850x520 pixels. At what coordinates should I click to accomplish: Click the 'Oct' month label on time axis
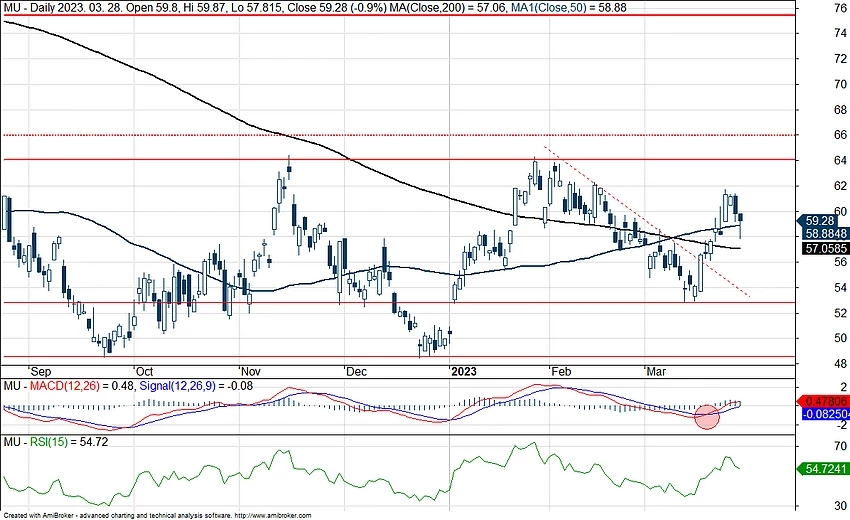point(144,371)
